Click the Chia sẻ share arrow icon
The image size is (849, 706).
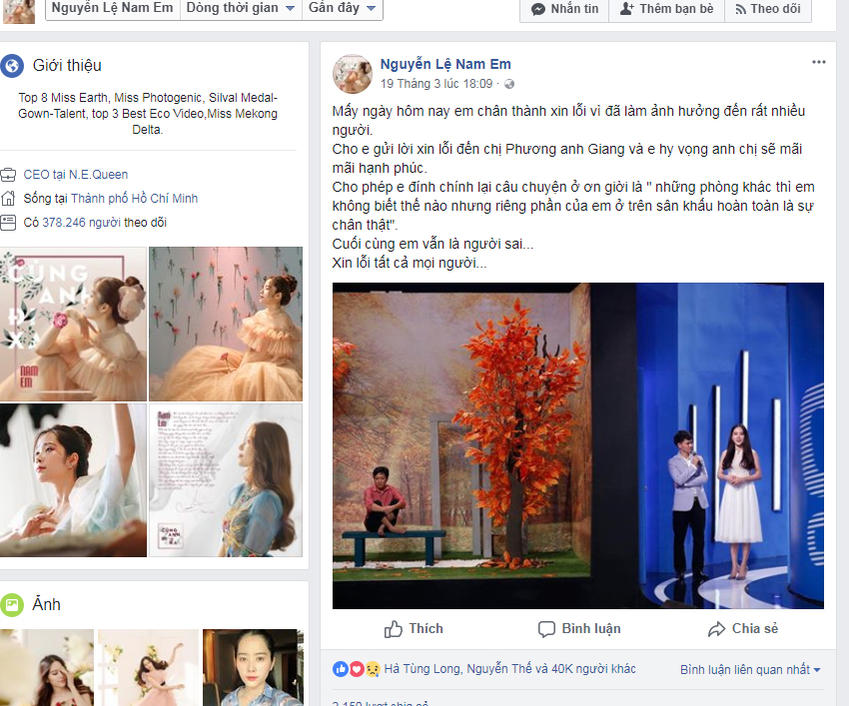pyautogui.click(x=716, y=629)
